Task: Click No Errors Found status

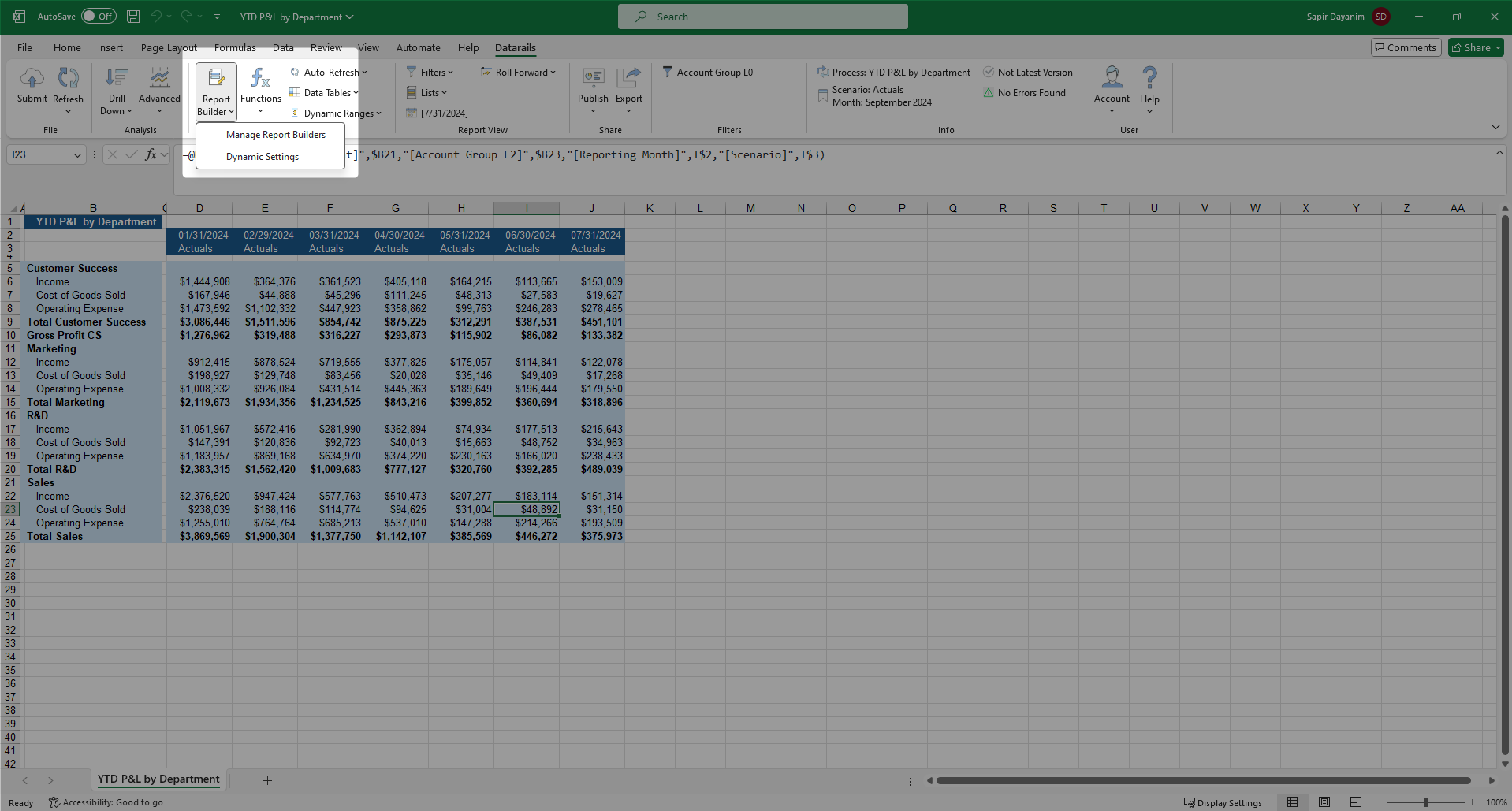Action: coord(1024,93)
